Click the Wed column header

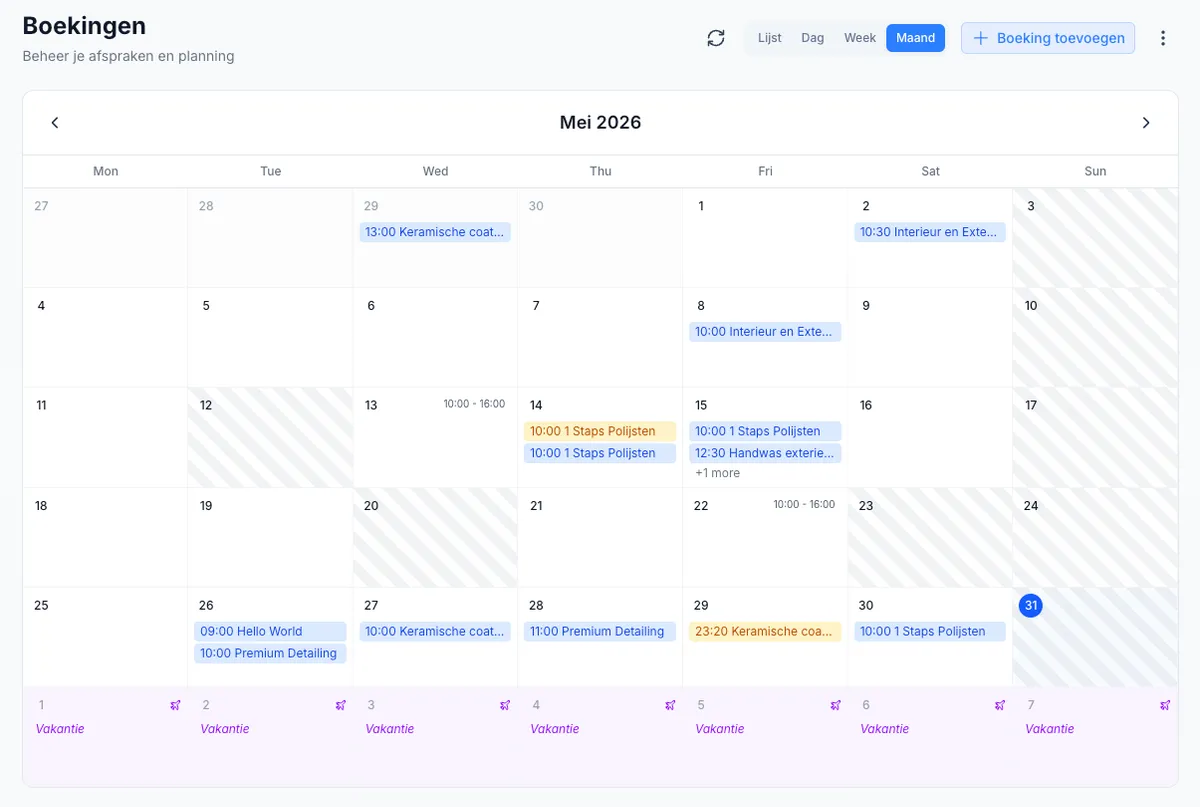(435, 171)
